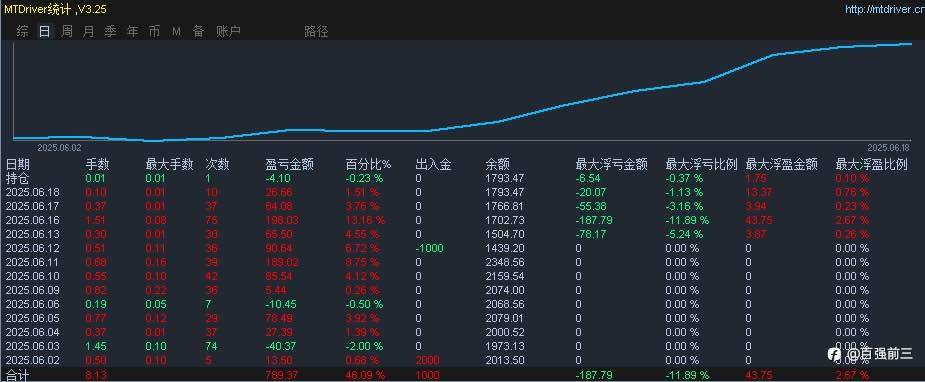Click the 次数 column header
The height and width of the screenshot is (382, 925).
[217, 164]
